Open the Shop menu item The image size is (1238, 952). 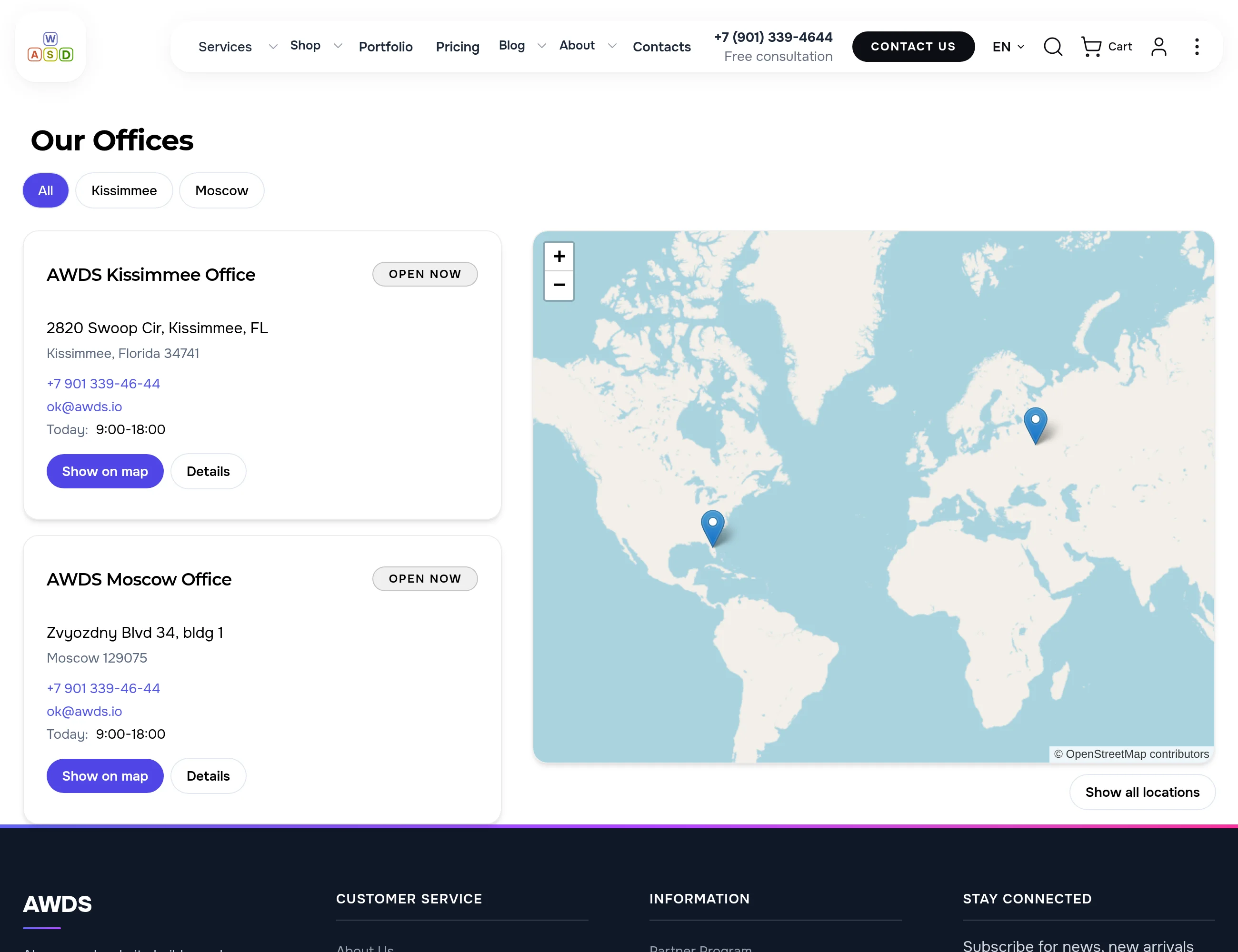pos(305,45)
